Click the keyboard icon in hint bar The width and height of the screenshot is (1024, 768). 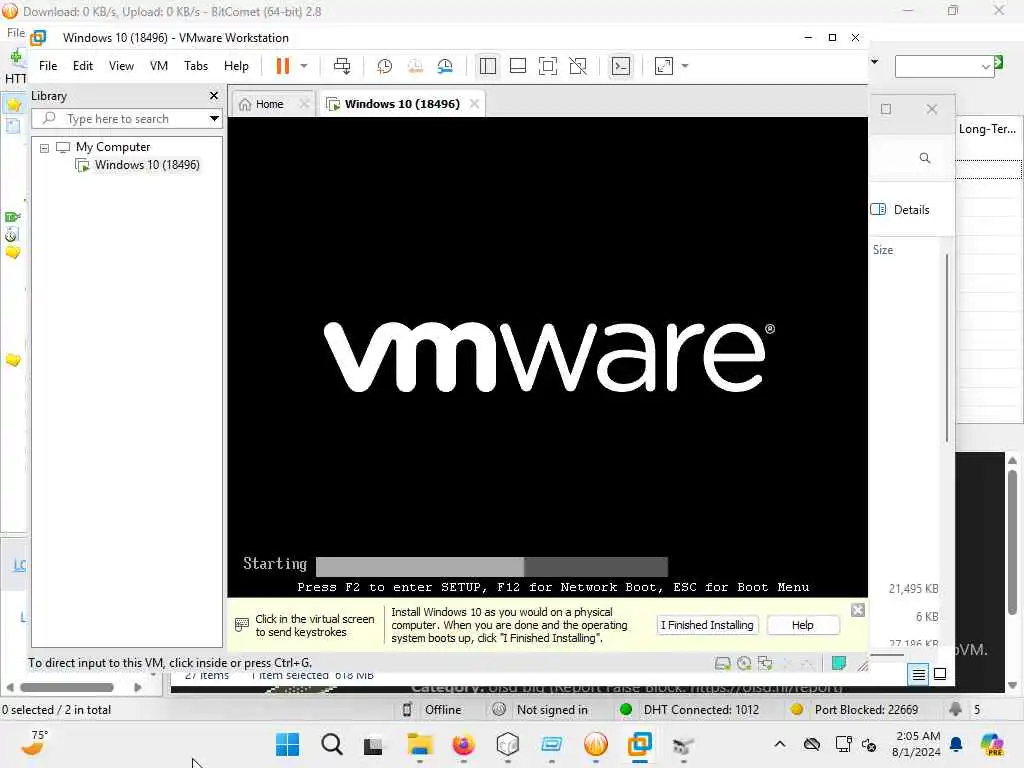tap(242, 625)
